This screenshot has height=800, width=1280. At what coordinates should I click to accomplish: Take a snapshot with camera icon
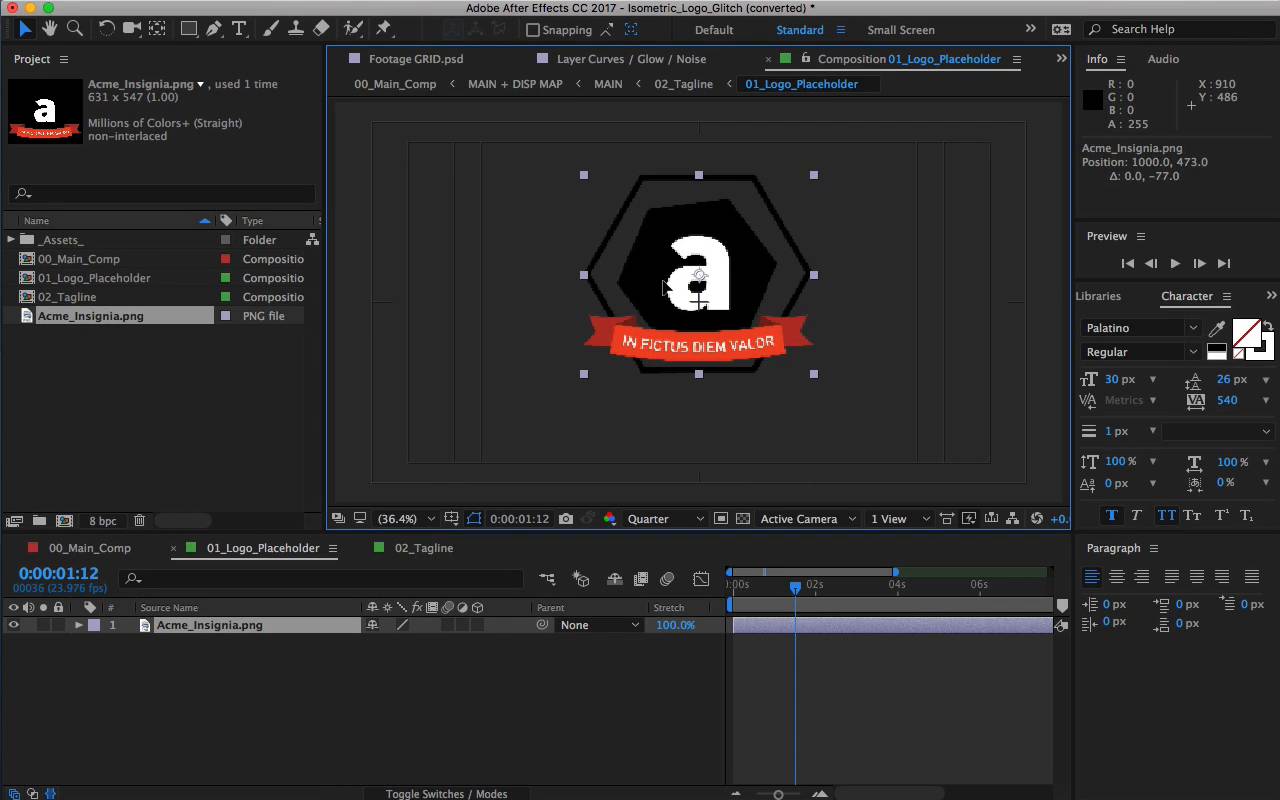point(566,519)
